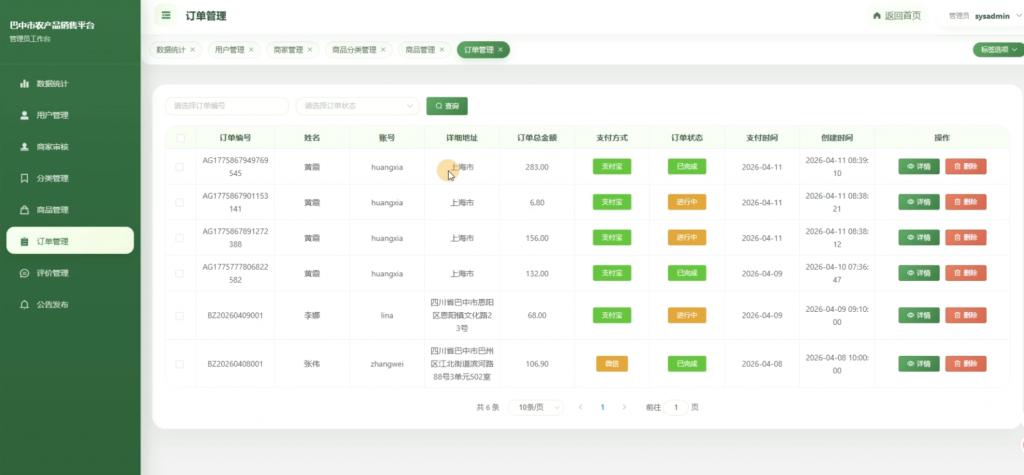This screenshot has height=475, width=1024.
Task: Close the 商家管理 tab
Action: [310, 50]
